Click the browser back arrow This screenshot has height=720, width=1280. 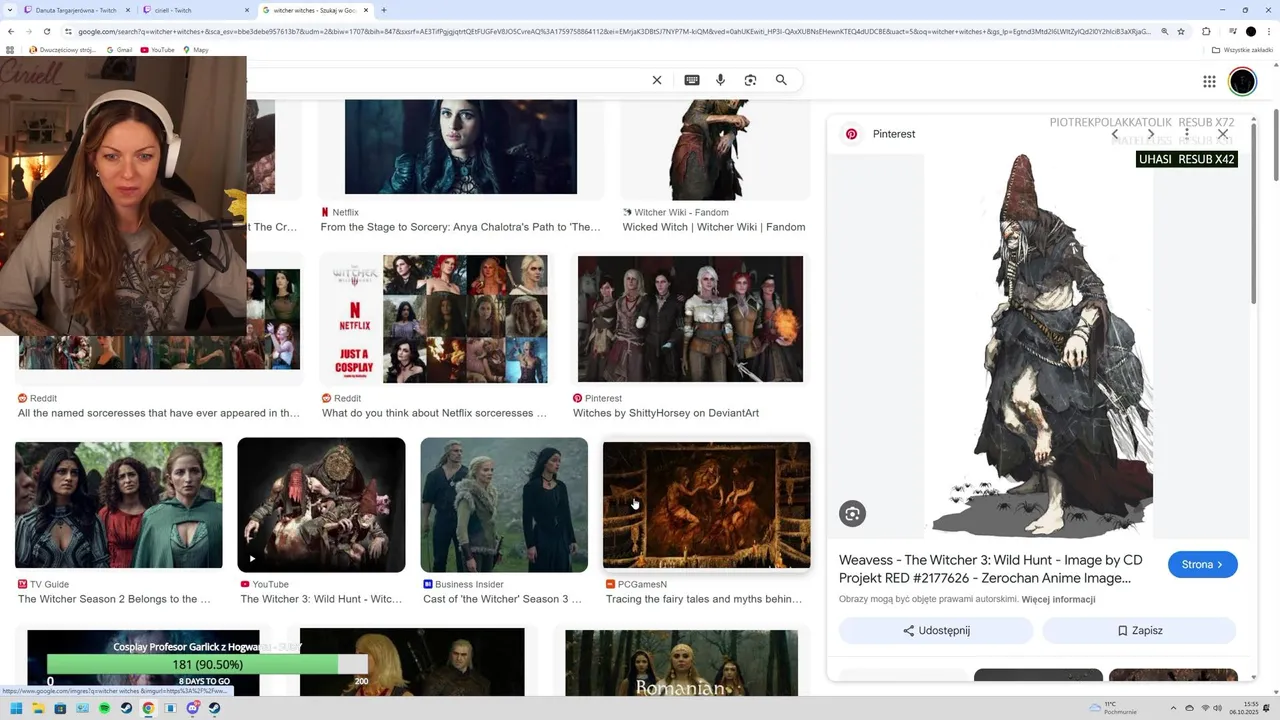click(x=11, y=32)
